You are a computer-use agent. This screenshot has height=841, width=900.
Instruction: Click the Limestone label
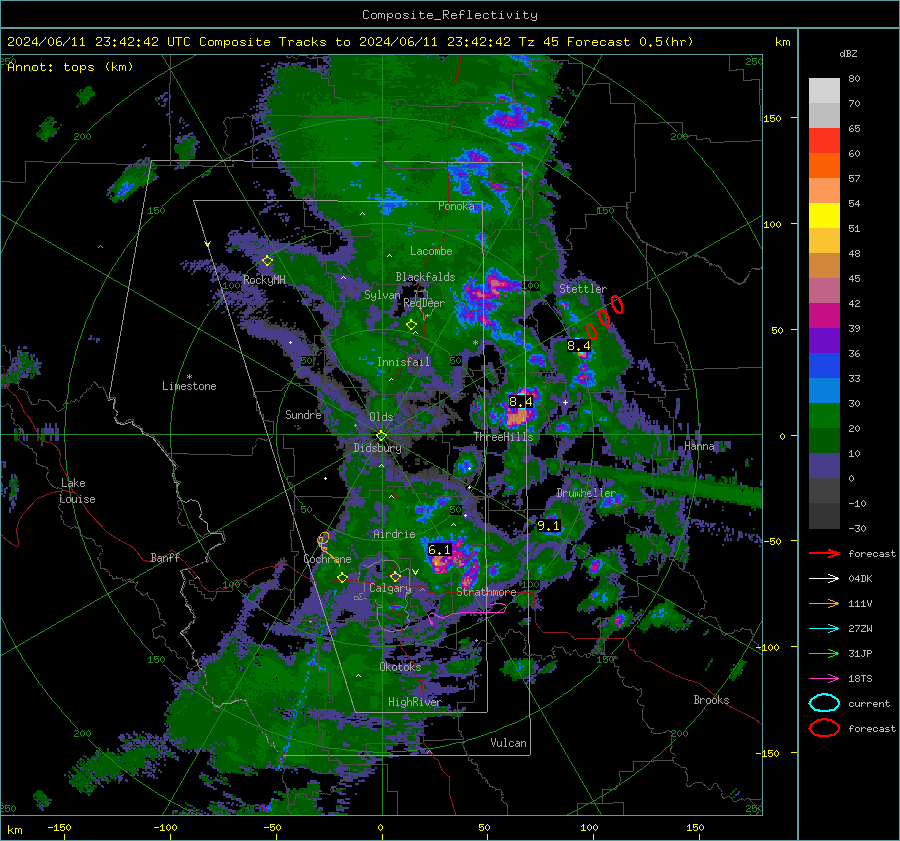(x=189, y=386)
